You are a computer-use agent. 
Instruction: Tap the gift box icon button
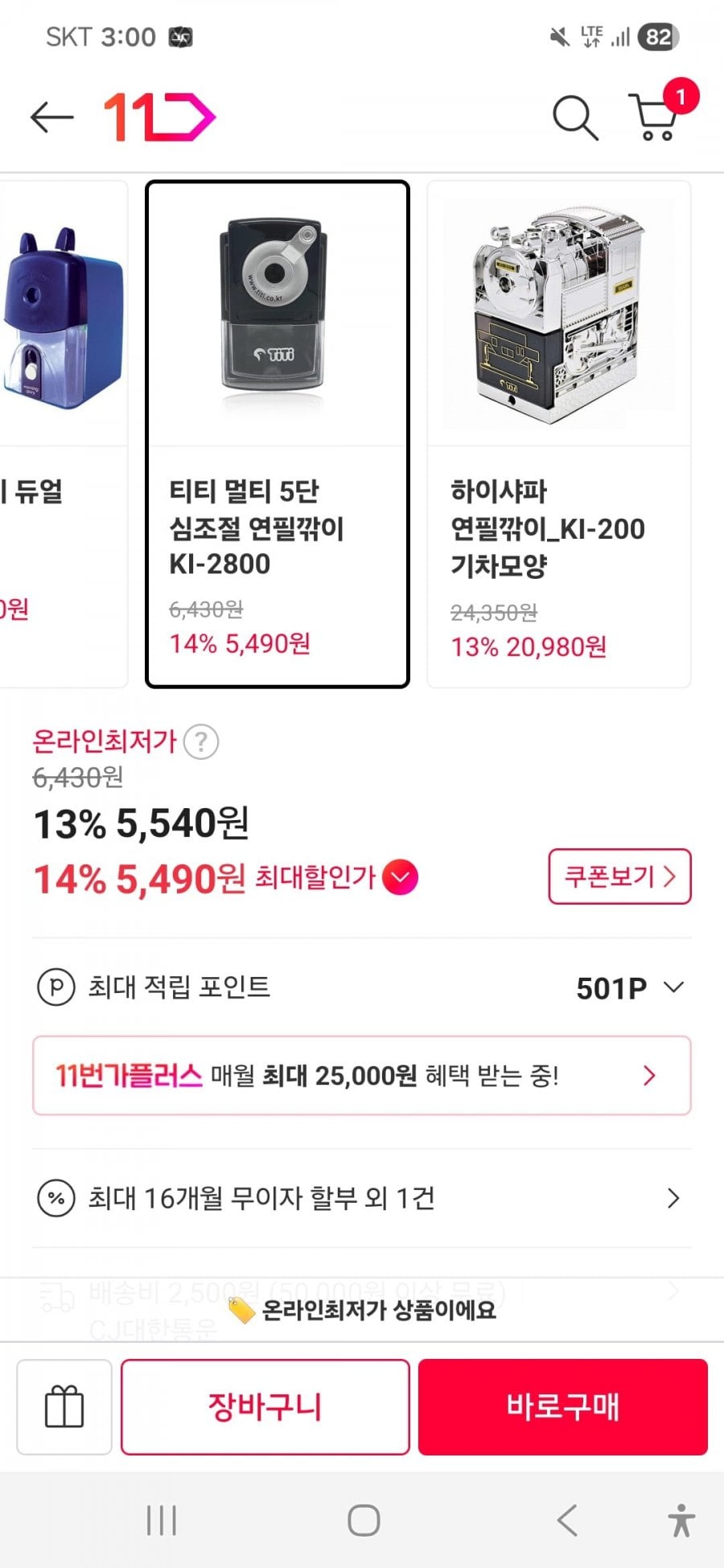click(64, 1406)
